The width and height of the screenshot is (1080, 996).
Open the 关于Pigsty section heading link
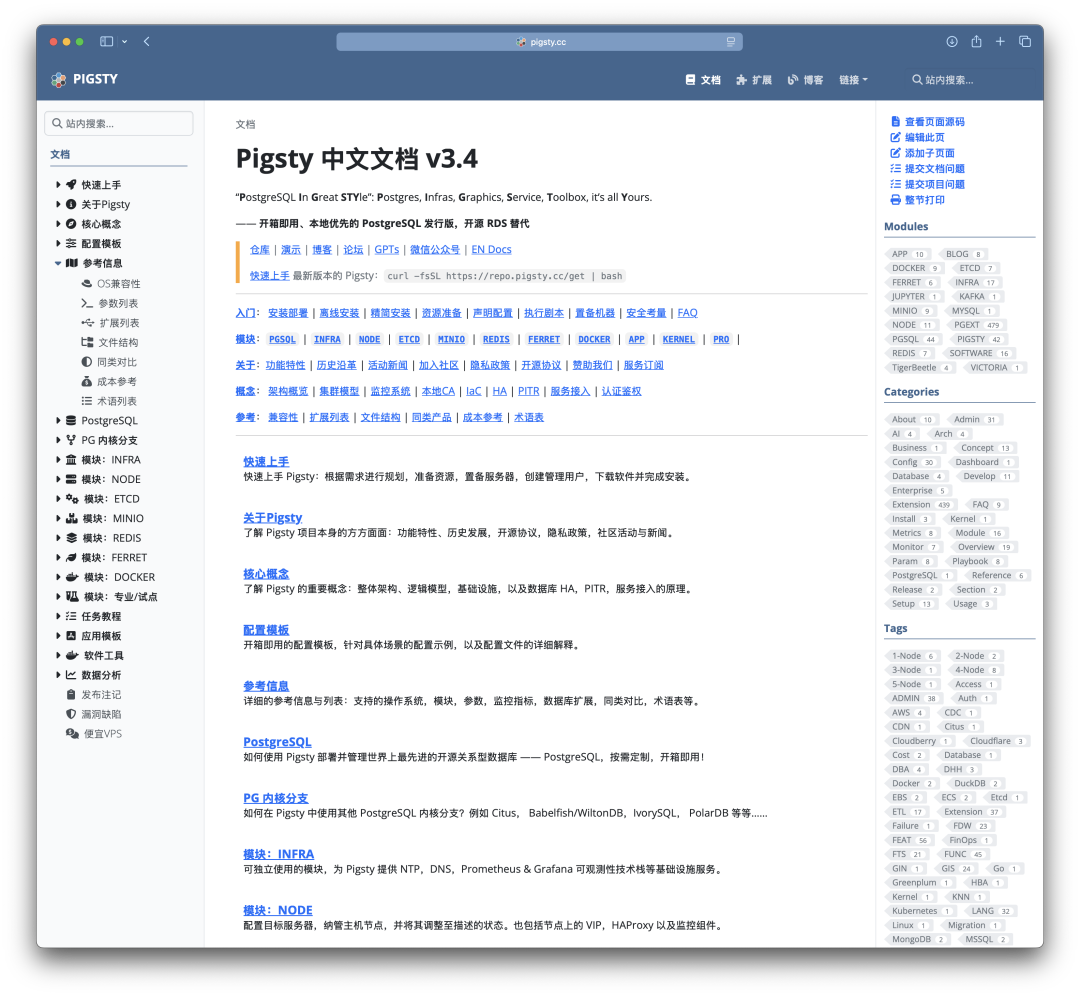pos(273,517)
